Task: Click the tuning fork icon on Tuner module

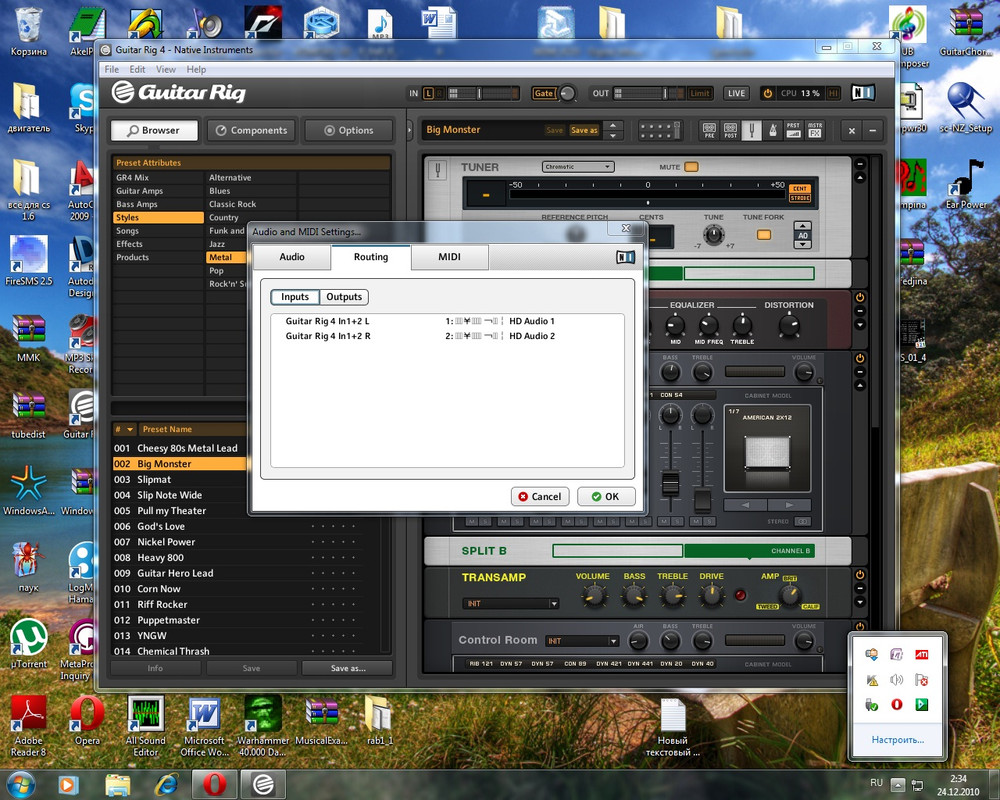Action: coord(438,170)
